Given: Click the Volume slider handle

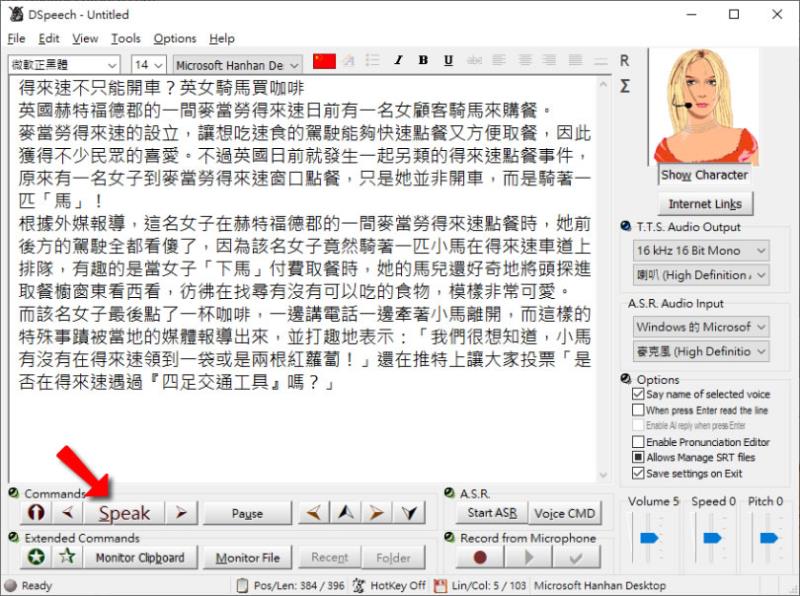Looking at the screenshot, I should (649, 538).
